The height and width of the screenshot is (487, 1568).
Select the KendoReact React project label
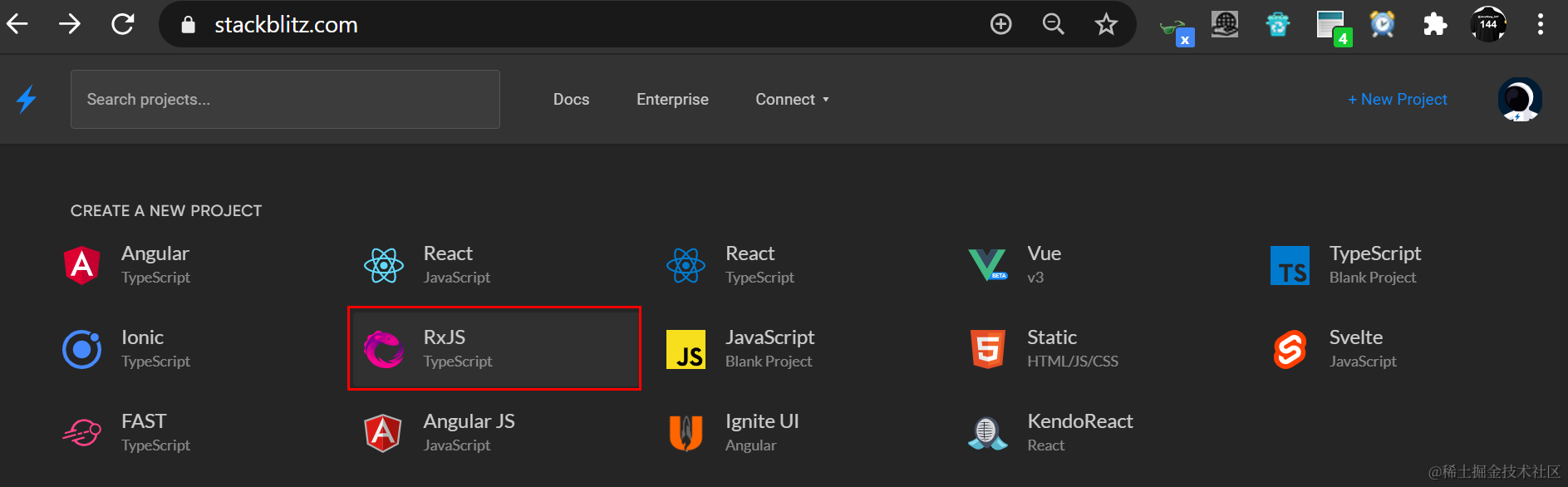point(1080,432)
